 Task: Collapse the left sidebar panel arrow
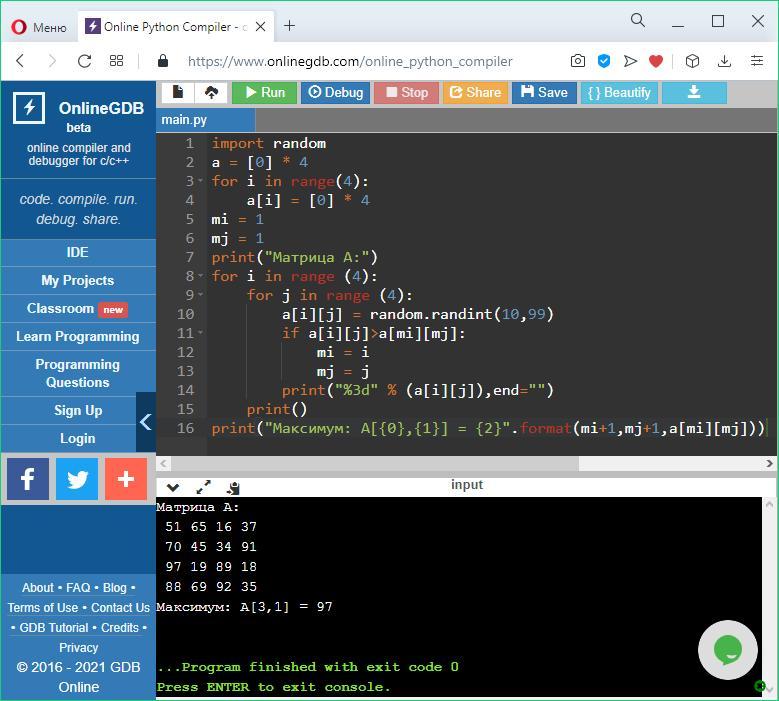[x=145, y=422]
